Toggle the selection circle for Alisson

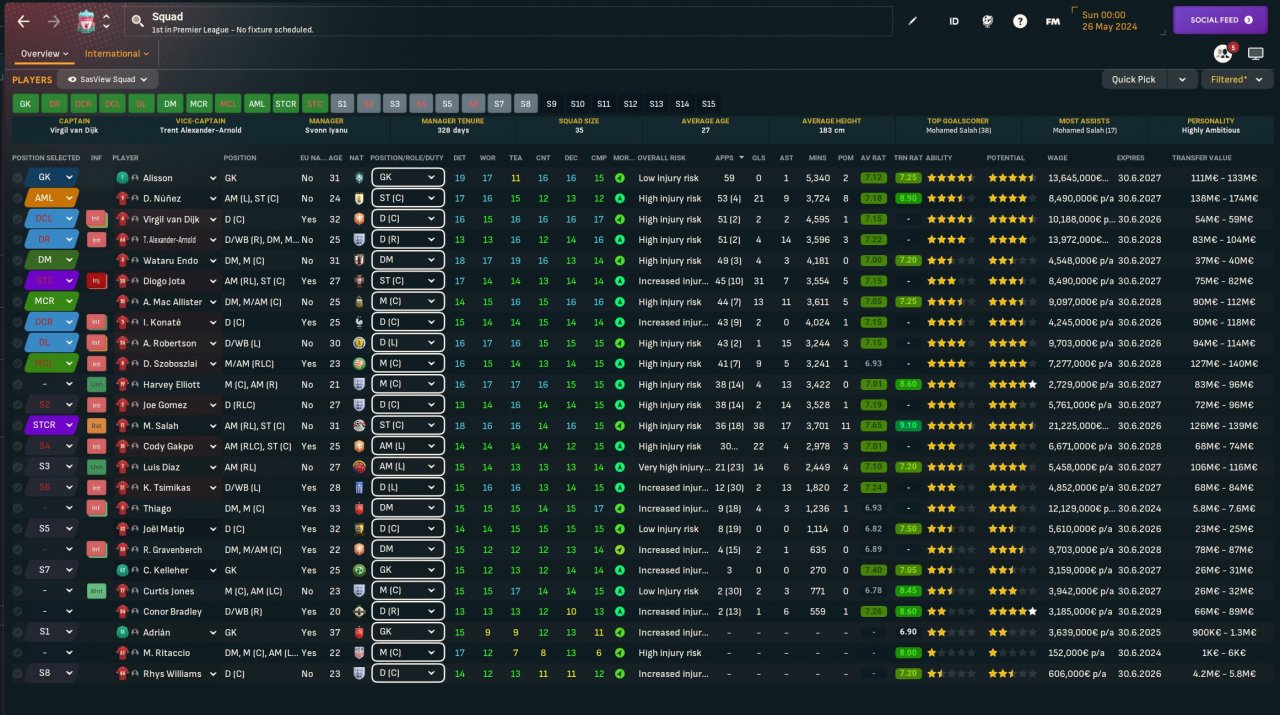[17, 177]
